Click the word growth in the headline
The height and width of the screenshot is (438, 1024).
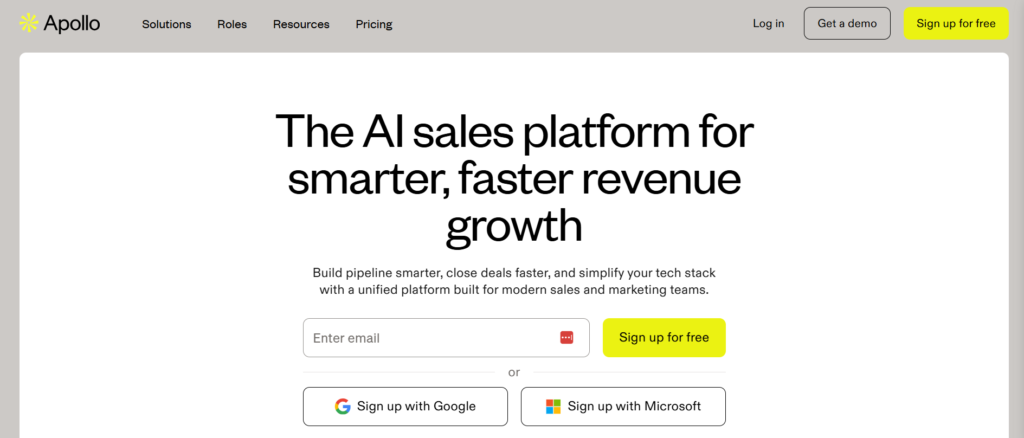click(514, 224)
